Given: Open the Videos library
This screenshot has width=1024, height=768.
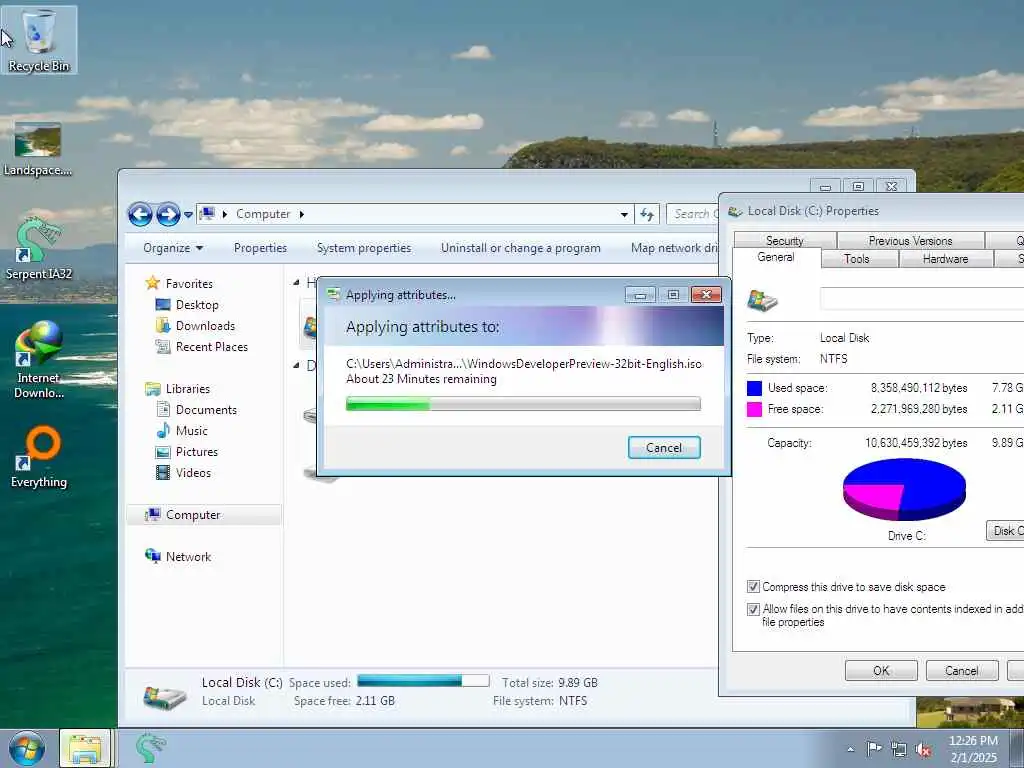Looking at the screenshot, I should coord(193,472).
